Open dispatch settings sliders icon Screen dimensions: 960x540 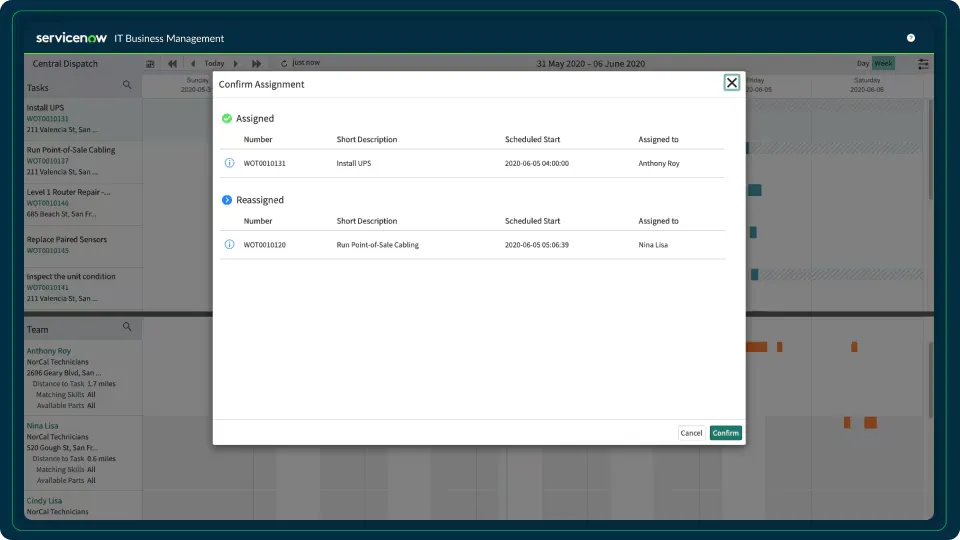pyautogui.click(x=923, y=64)
